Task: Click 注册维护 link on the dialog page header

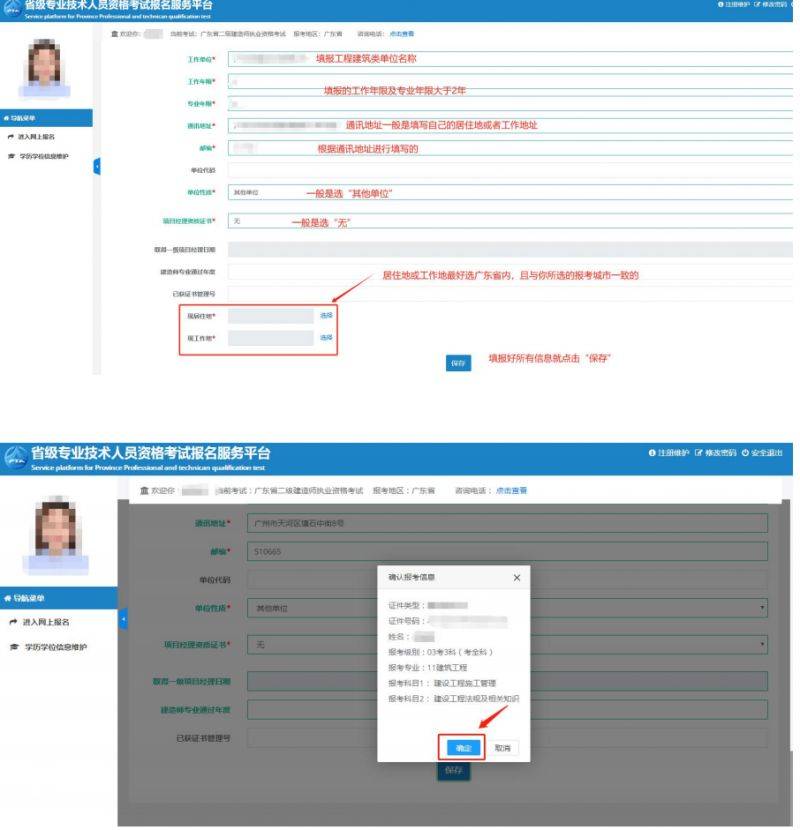Action: tap(673, 453)
